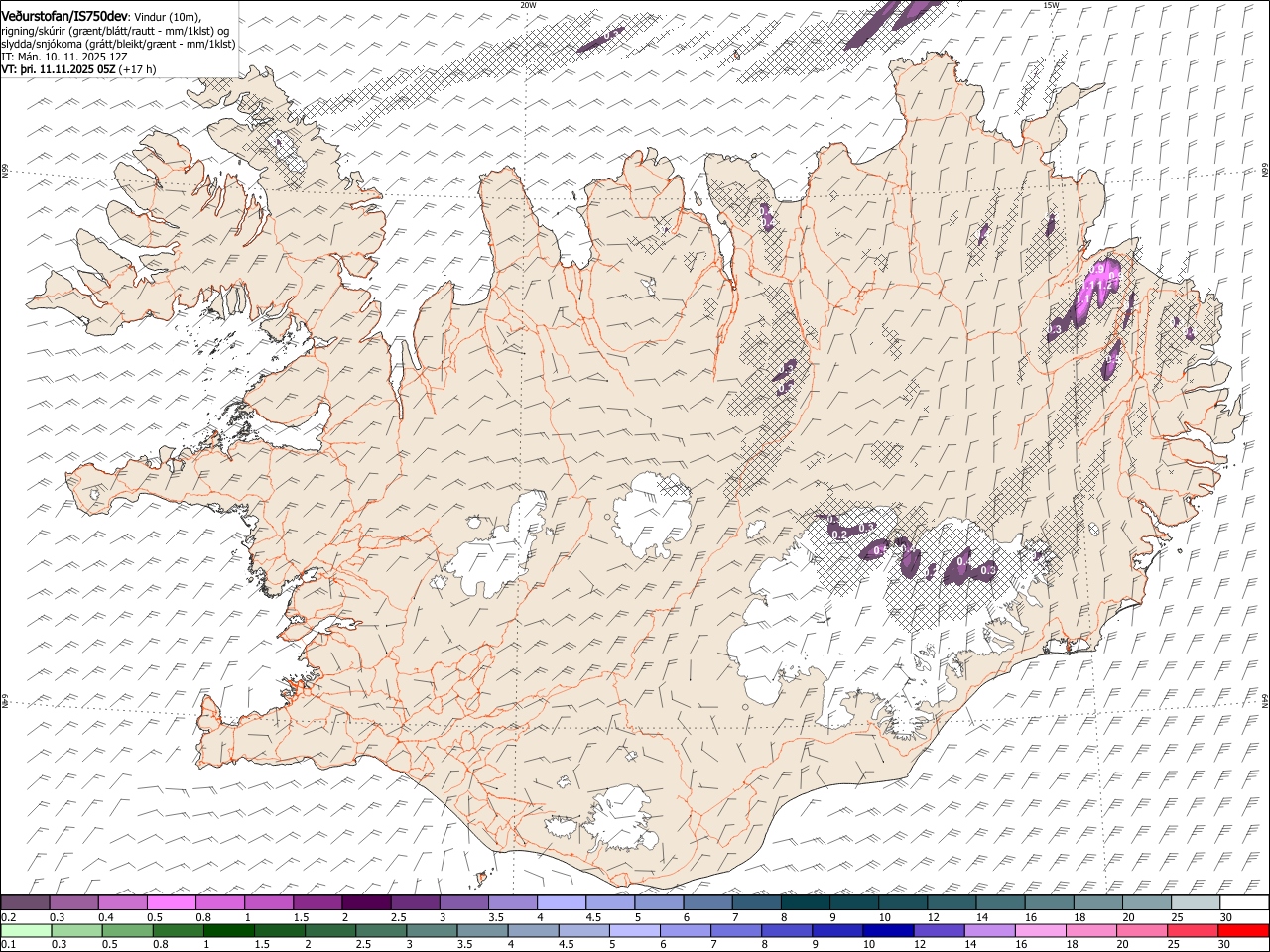Click the slate blue 6–7 snow swatch
The height and width of the screenshot is (952, 1270).
[707, 903]
